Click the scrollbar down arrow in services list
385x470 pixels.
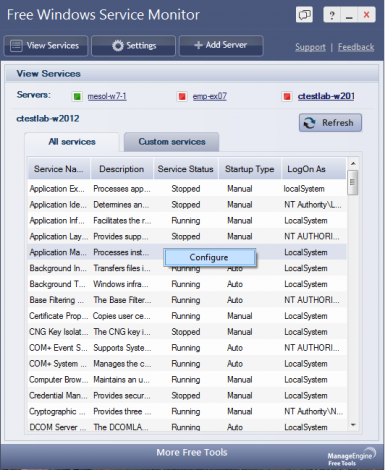point(353,425)
